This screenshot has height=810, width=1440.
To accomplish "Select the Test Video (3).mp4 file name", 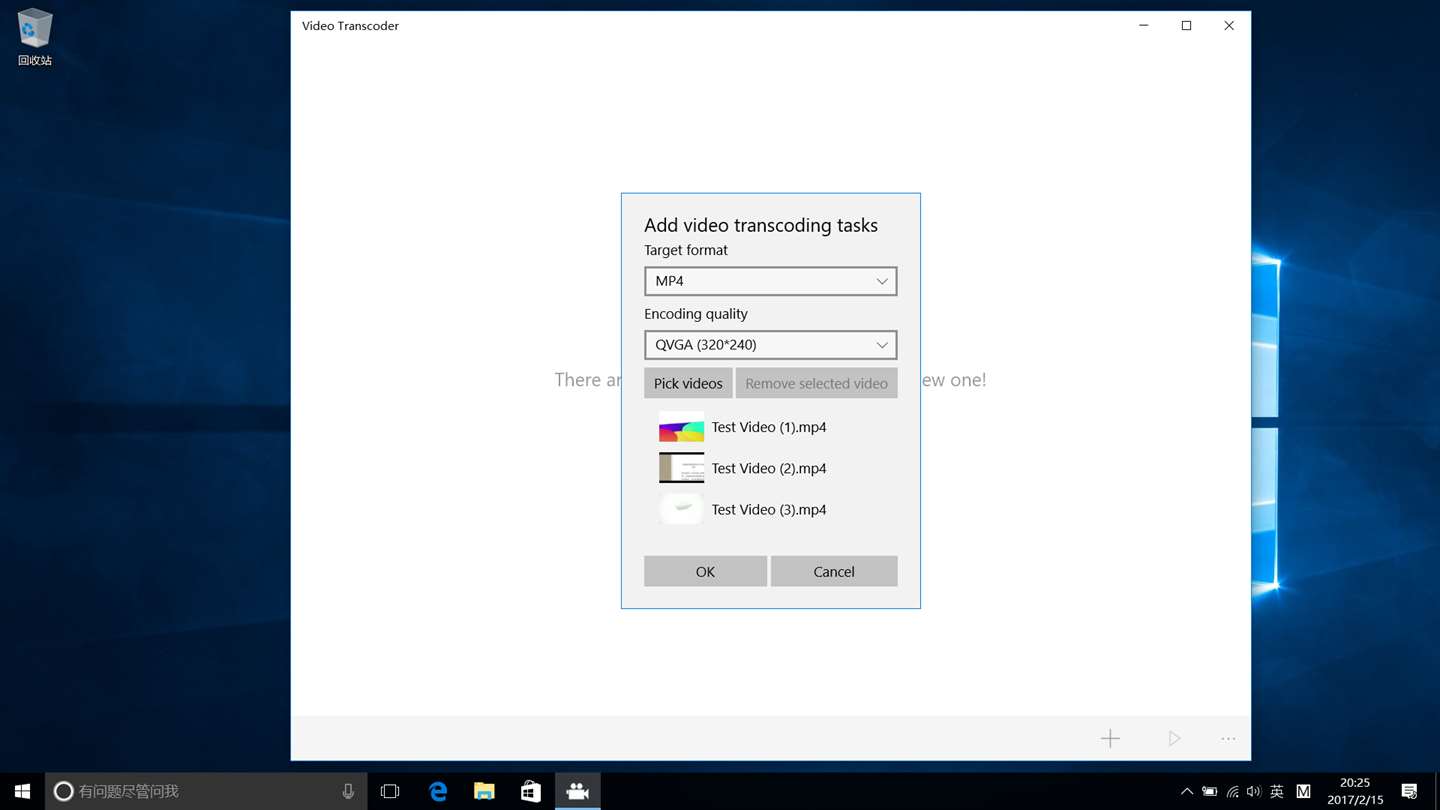I will (769, 509).
